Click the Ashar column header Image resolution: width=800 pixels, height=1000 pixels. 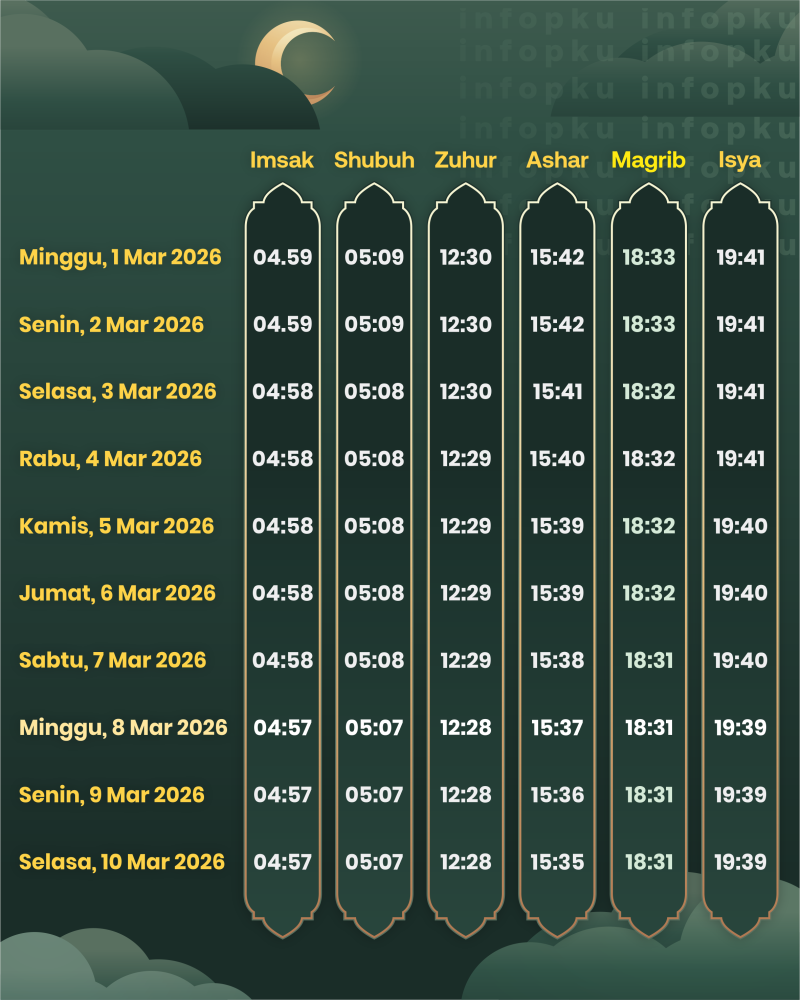[x=557, y=159]
